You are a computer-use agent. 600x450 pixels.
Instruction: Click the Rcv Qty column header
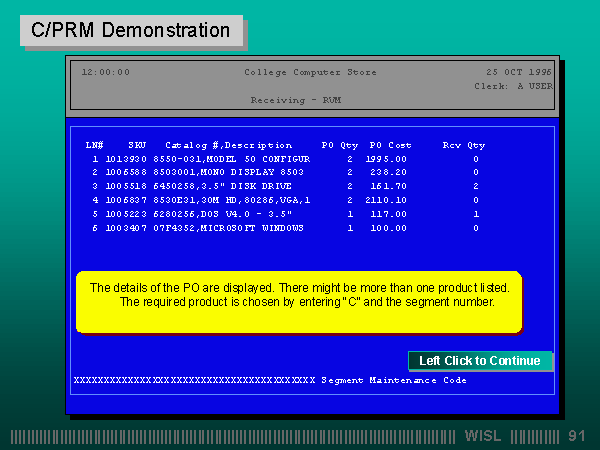(463, 145)
